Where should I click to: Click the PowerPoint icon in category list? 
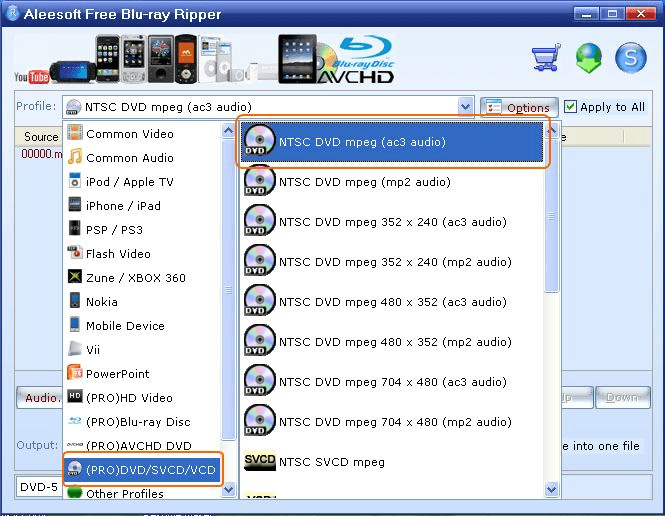point(75,373)
